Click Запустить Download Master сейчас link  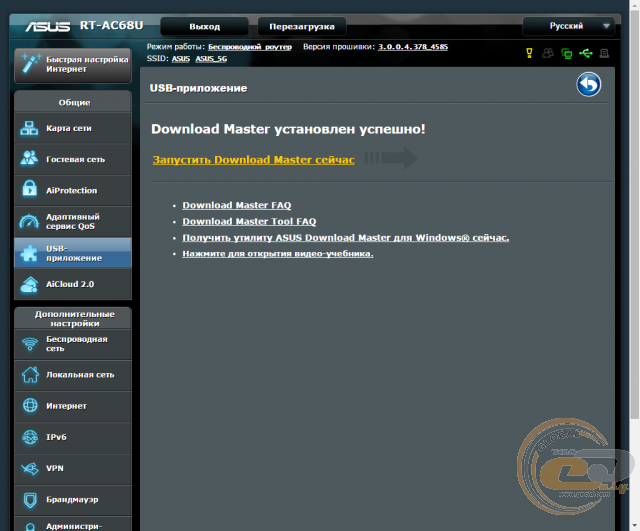tap(253, 160)
